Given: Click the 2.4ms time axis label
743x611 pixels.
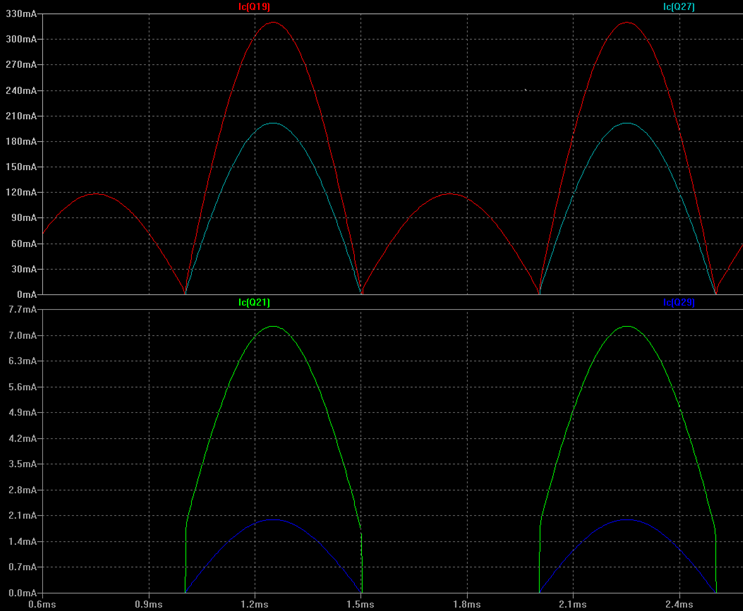Looking at the screenshot, I should pyautogui.click(x=679, y=604).
